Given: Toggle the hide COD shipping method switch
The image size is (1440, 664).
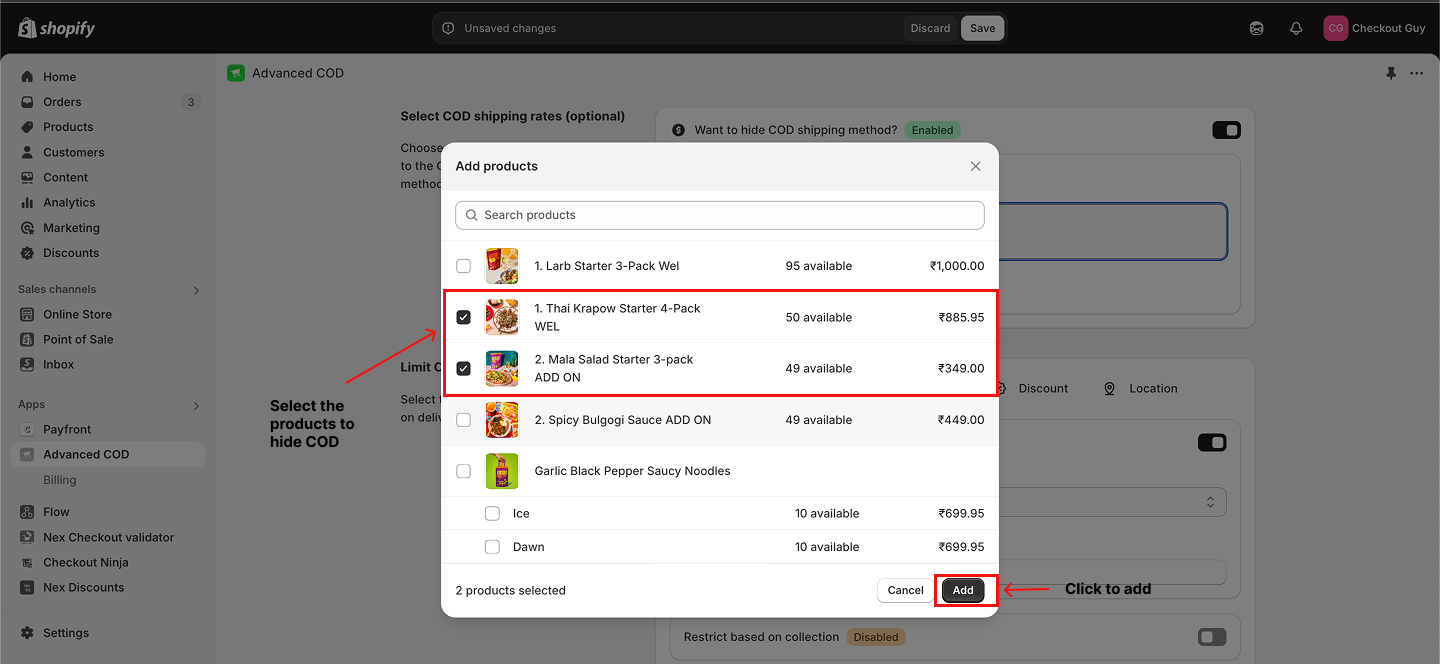Looking at the screenshot, I should (1226, 130).
